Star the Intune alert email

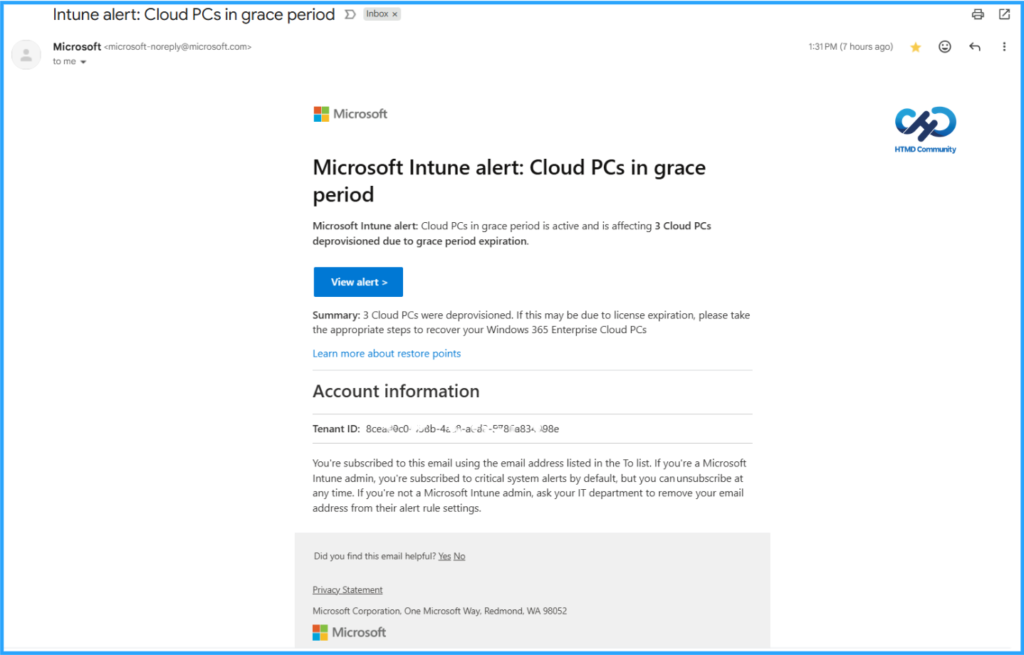(915, 46)
